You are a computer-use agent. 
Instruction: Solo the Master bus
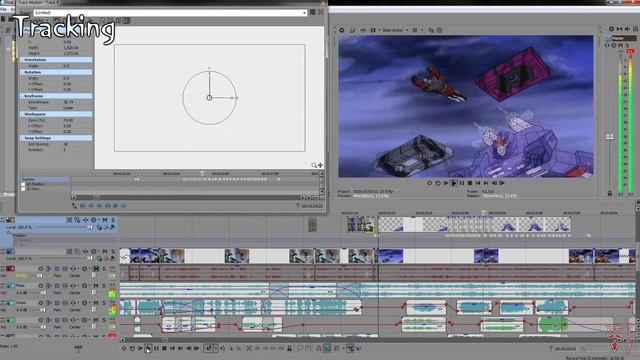627,45
